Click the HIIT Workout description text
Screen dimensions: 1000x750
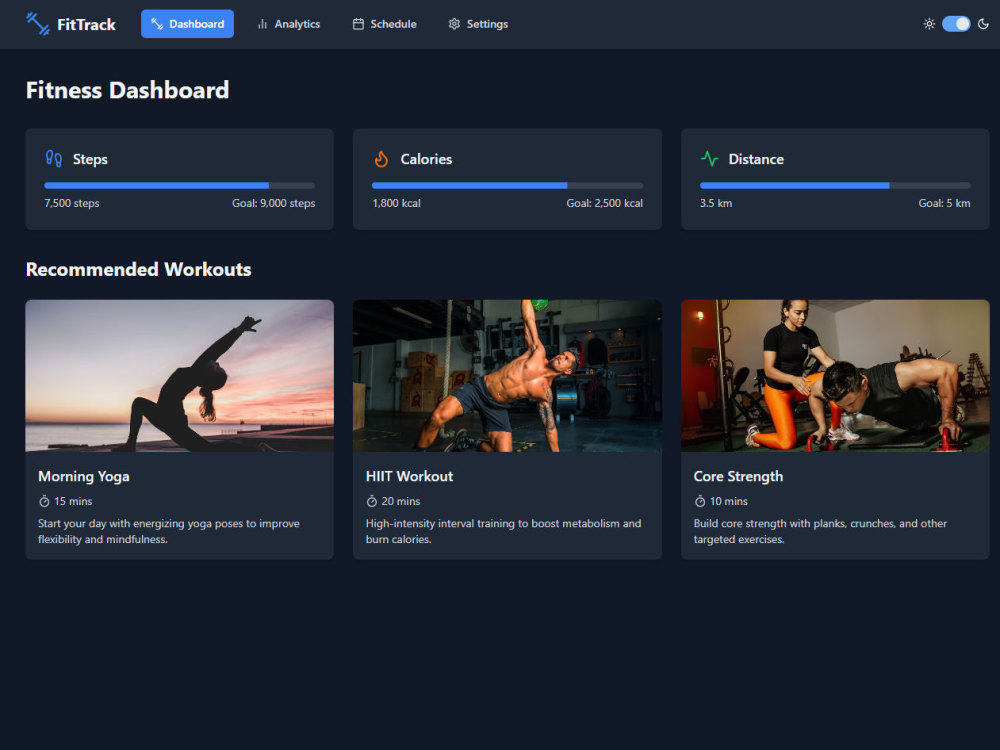[x=504, y=531]
